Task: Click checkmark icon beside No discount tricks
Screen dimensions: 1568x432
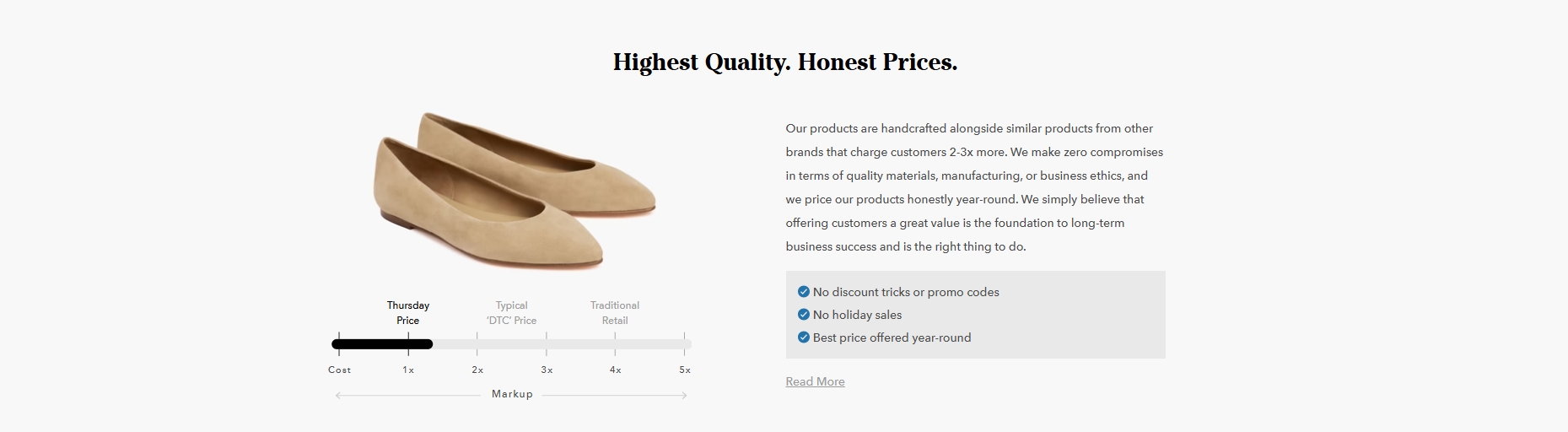Action: point(803,292)
